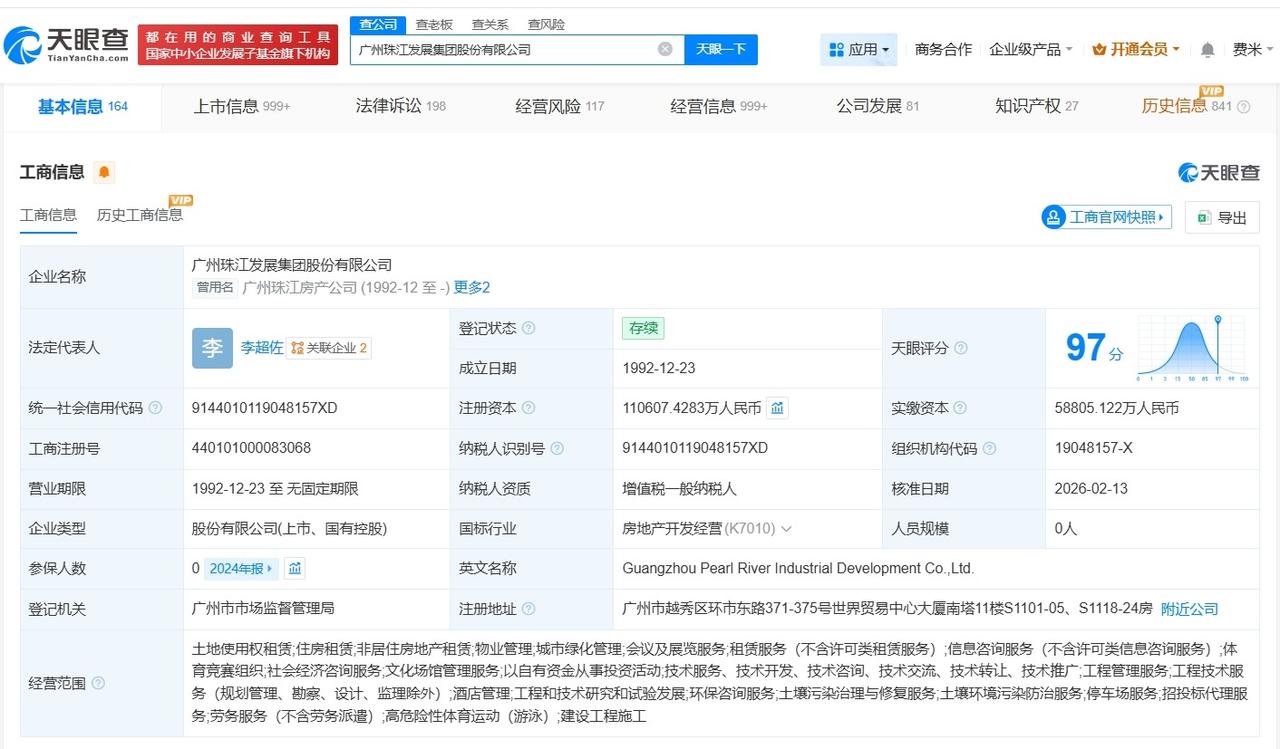This screenshot has width=1280, height=749.
Task: Open the 企业级产品 dropdown
Action: [x=1030, y=49]
